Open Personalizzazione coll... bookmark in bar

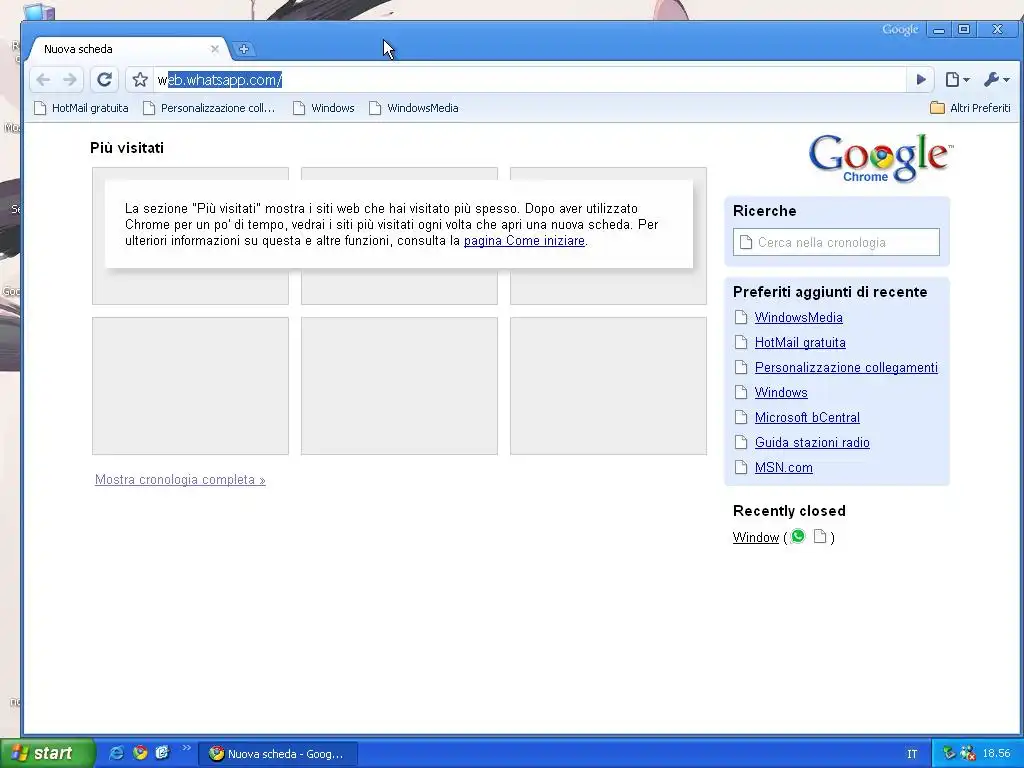tap(209, 108)
